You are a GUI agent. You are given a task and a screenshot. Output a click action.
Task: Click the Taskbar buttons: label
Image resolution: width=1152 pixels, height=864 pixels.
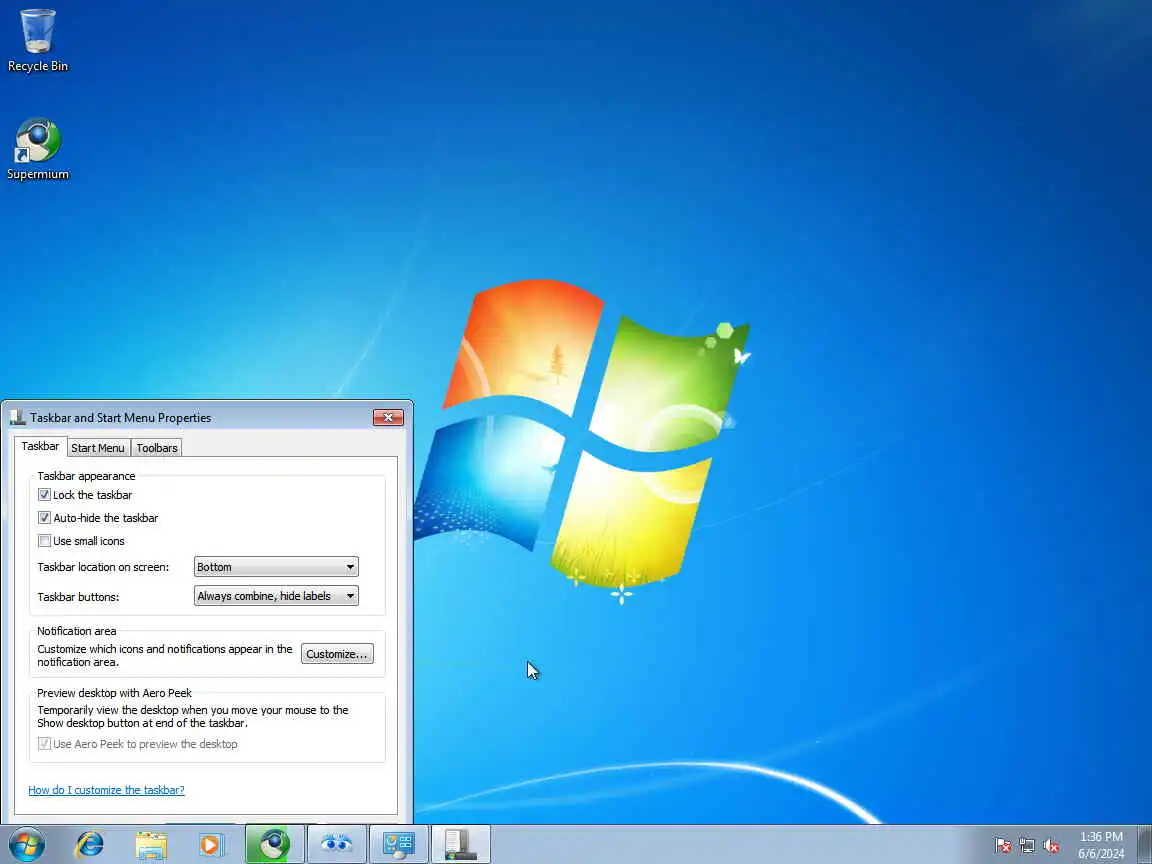pos(78,597)
